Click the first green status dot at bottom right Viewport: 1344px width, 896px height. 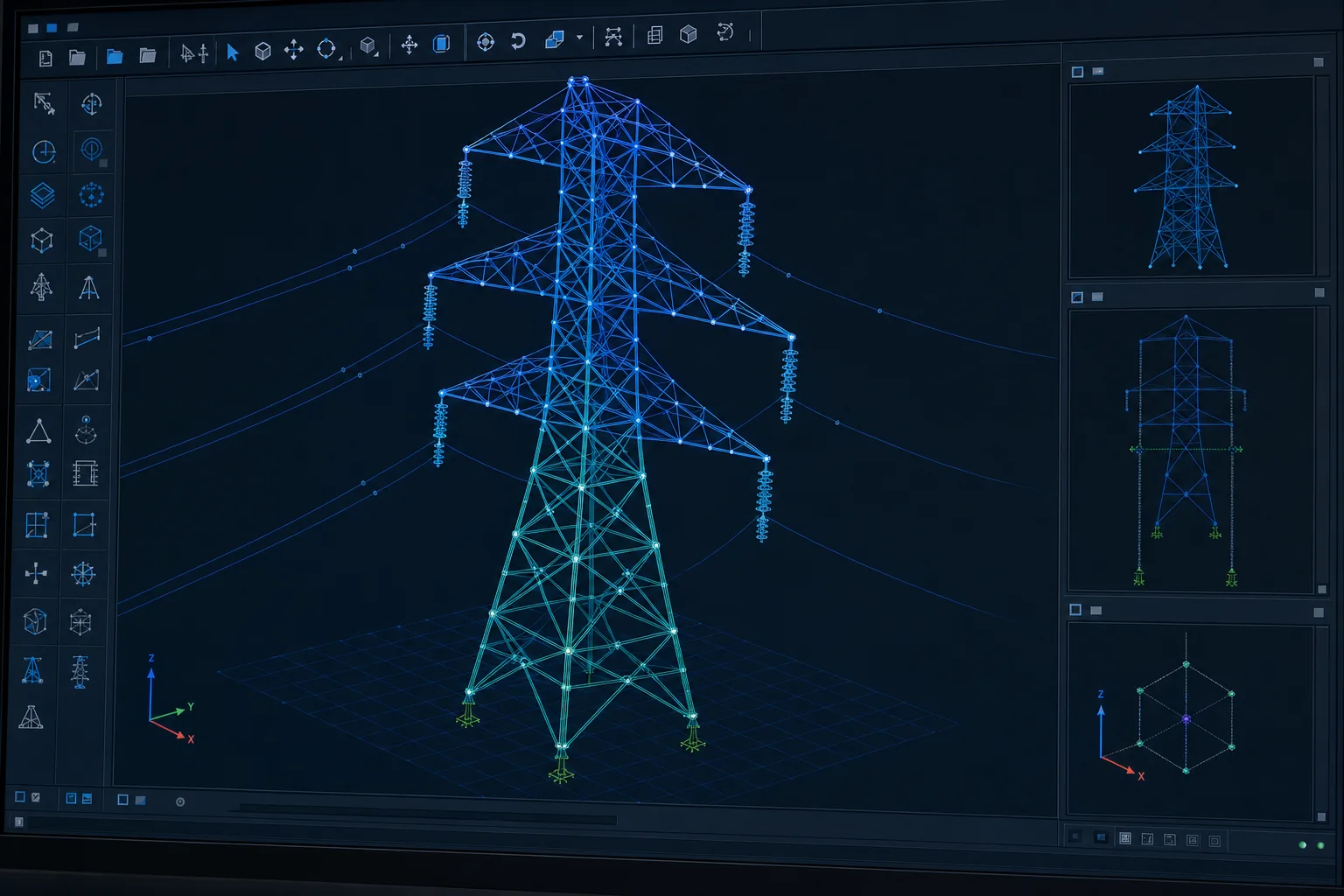point(1302,845)
